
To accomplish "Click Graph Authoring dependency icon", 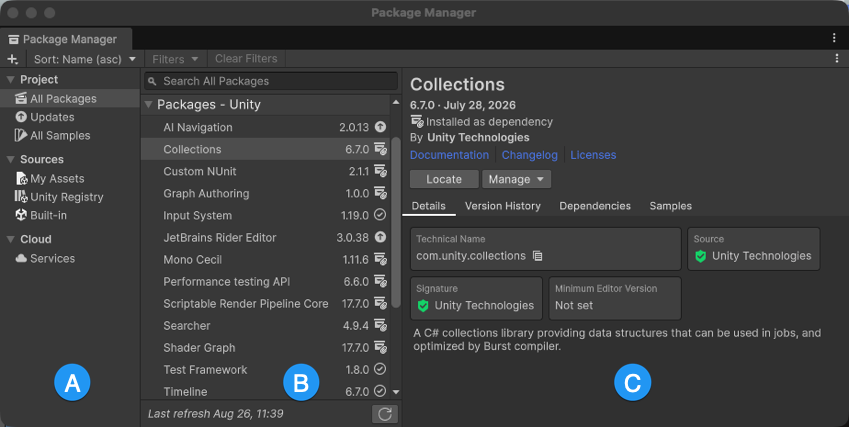I will coord(381,193).
